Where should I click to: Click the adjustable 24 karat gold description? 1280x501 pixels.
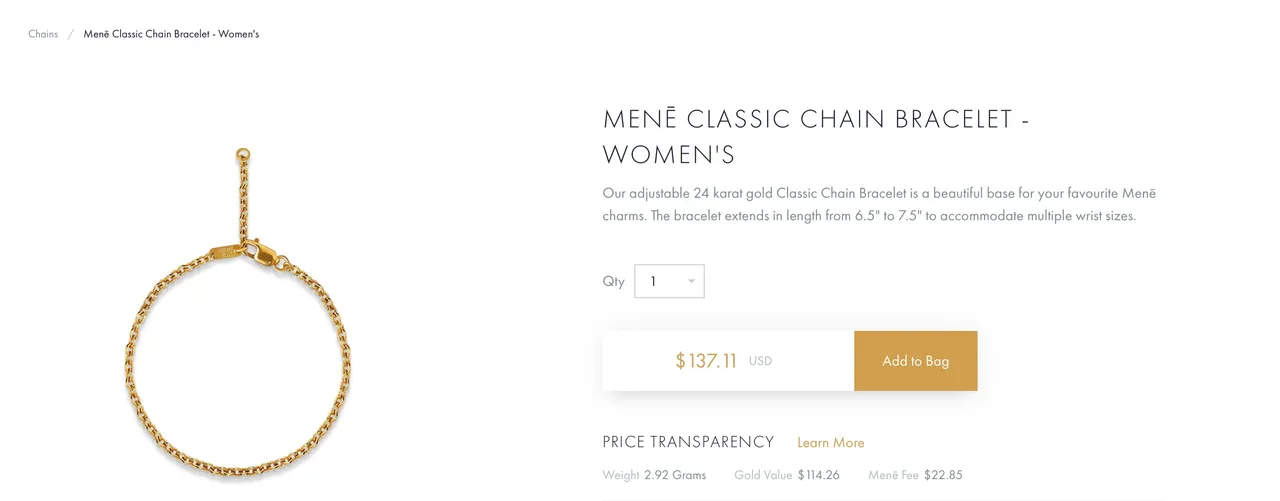pyautogui.click(x=879, y=204)
